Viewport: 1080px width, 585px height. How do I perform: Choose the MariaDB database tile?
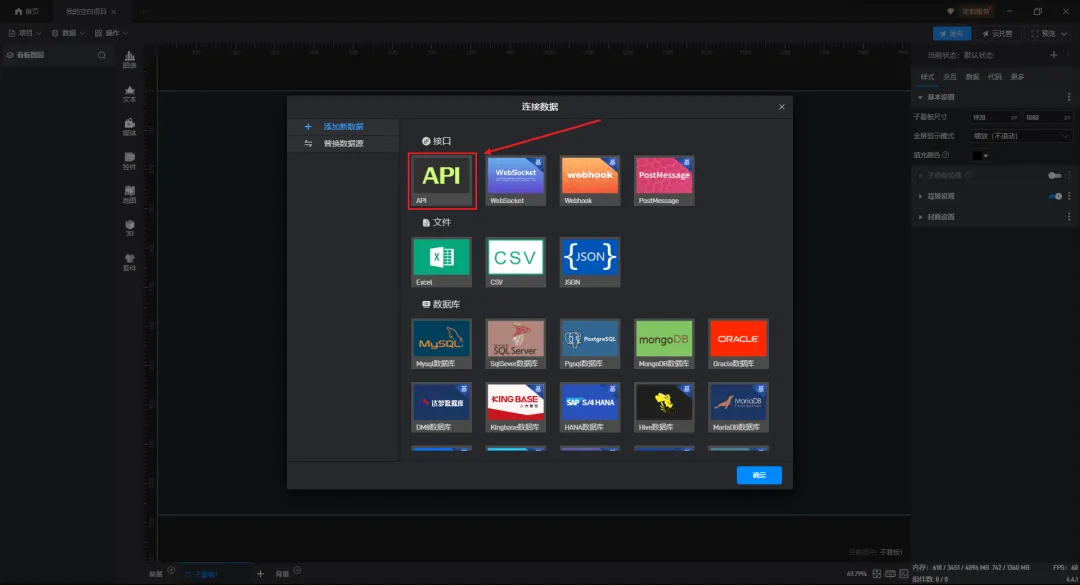pos(738,407)
